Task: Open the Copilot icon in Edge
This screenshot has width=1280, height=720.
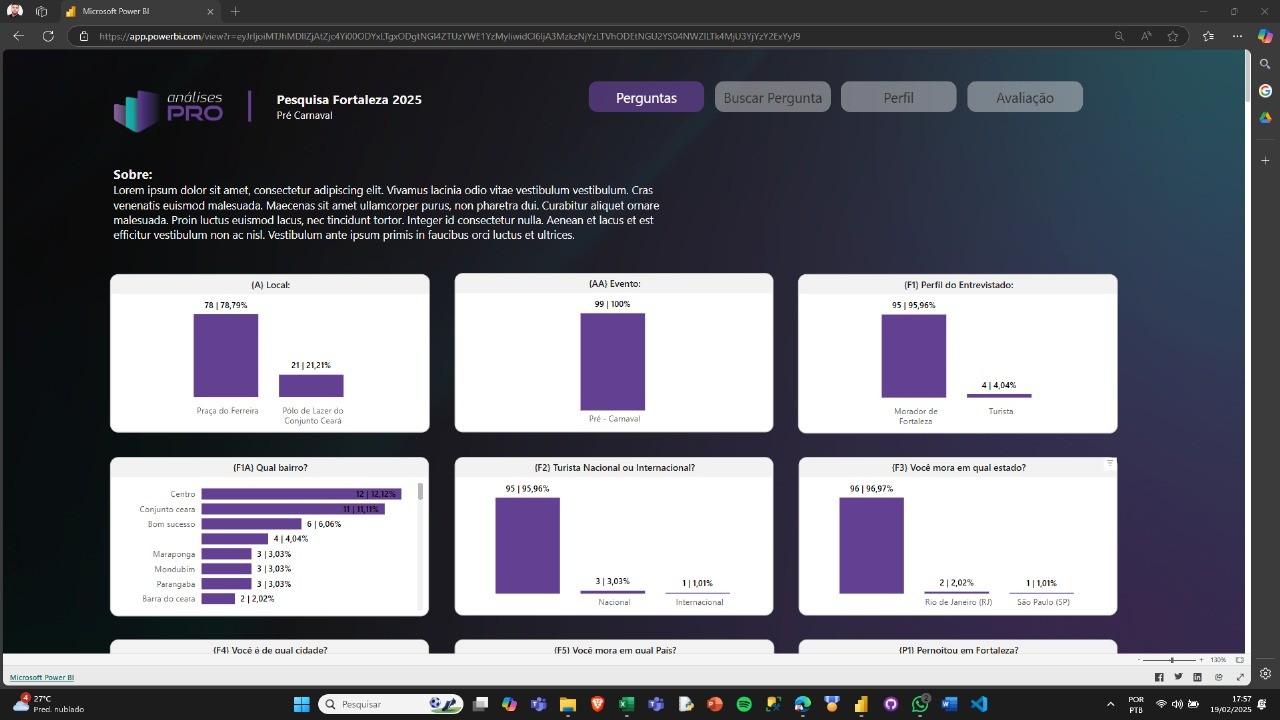Action: 1265,36
